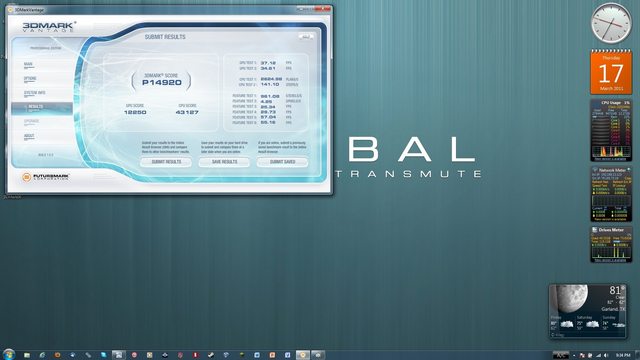The height and width of the screenshot is (360, 640).
Task: Open Windows Explorer folder icon on taskbar
Action: click(x=27, y=355)
